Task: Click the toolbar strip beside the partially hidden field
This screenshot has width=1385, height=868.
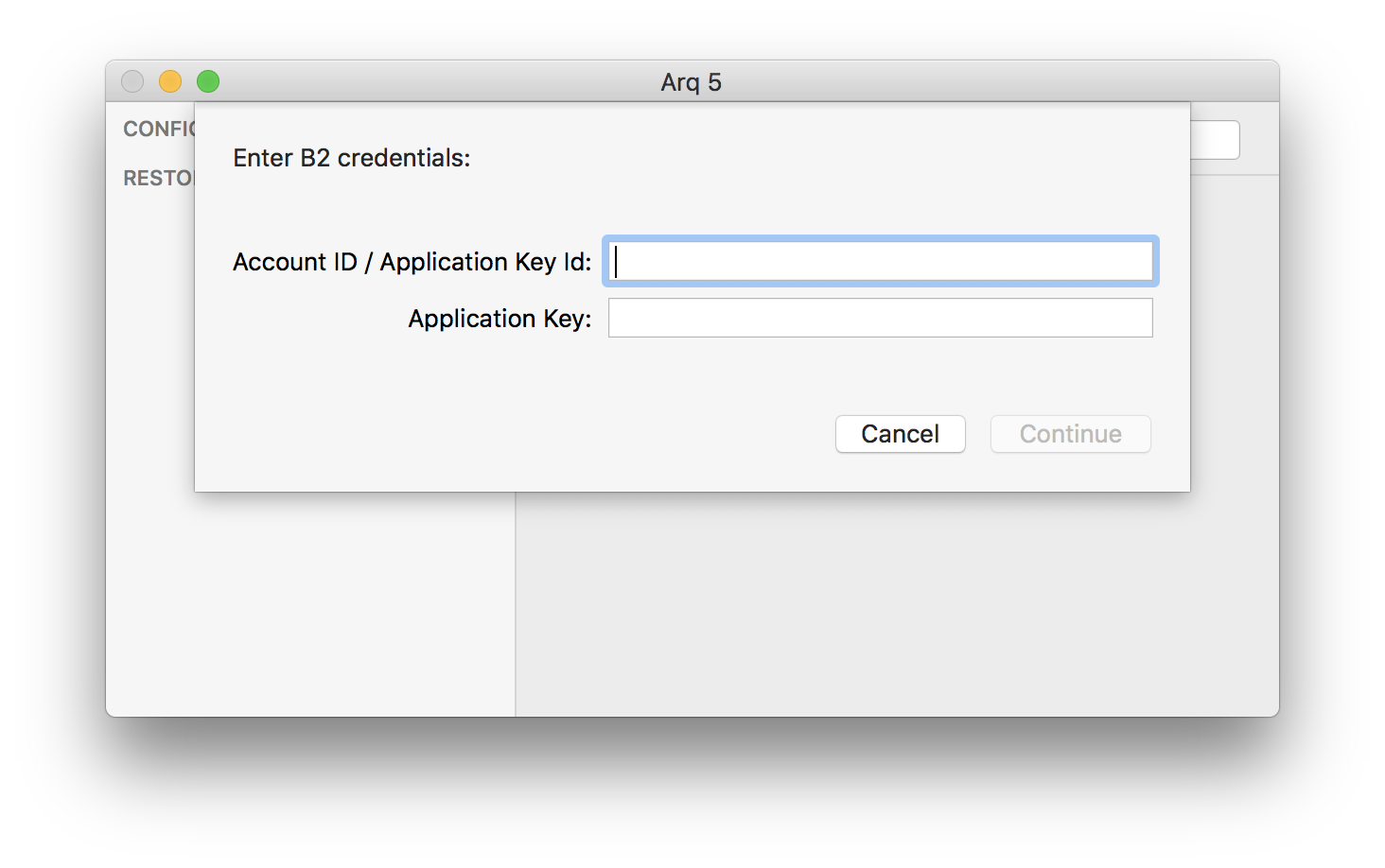Action: pos(1259,140)
